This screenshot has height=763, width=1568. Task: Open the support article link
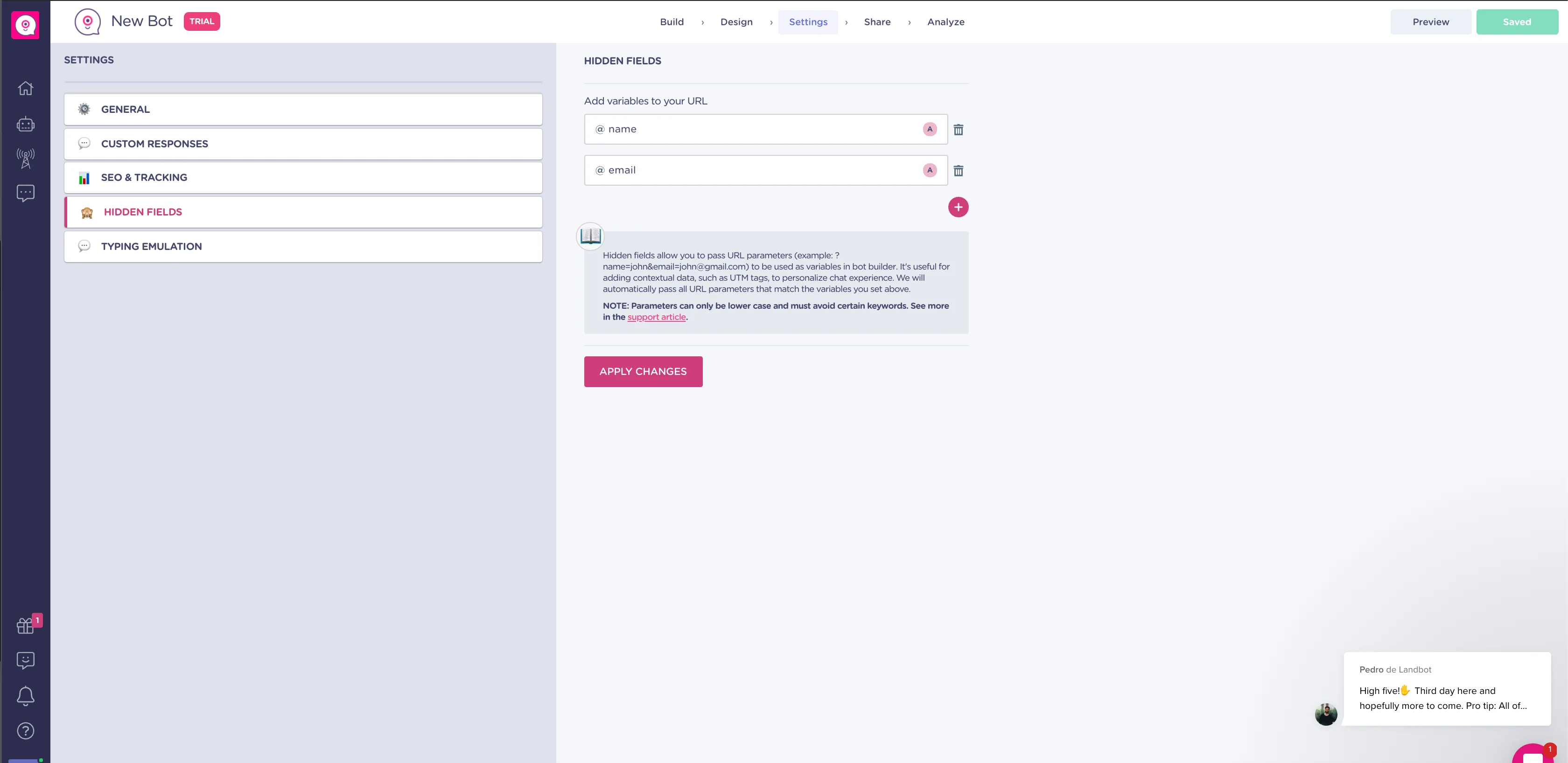point(656,317)
